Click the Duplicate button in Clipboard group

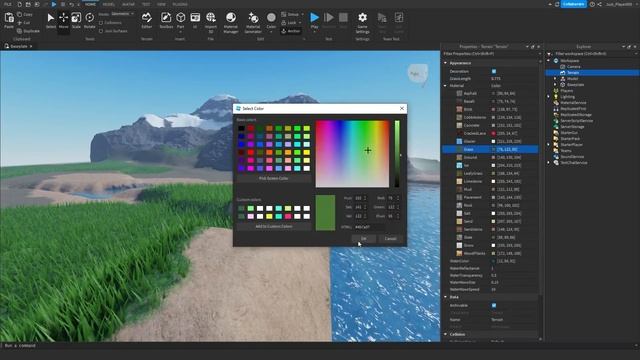pyautogui.click(x=28, y=31)
